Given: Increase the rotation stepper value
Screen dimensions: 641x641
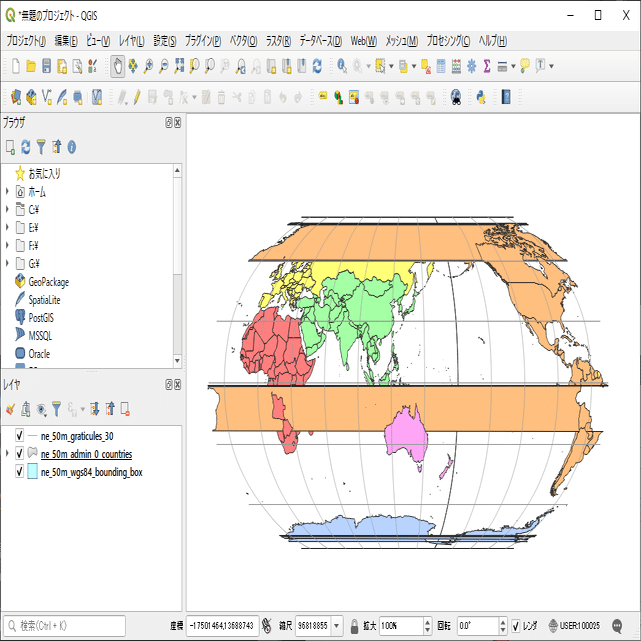Looking at the screenshot, I should coord(503,622).
